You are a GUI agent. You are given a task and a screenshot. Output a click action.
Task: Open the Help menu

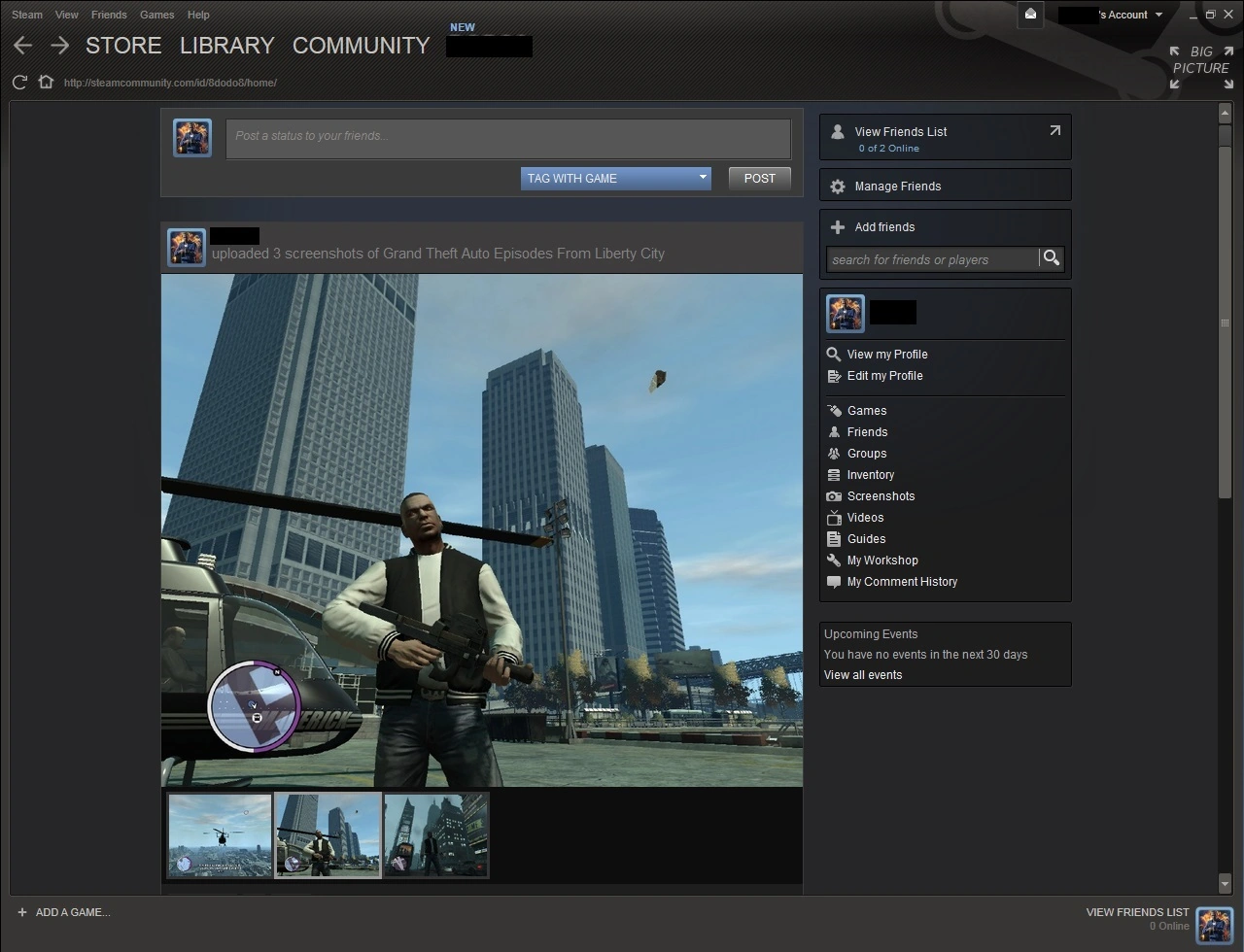click(x=198, y=15)
